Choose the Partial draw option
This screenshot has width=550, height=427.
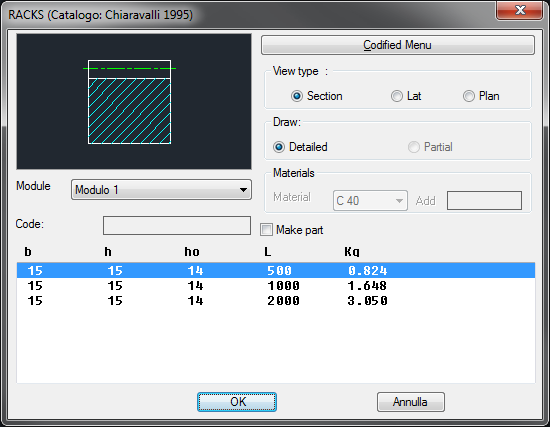tap(430, 147)
